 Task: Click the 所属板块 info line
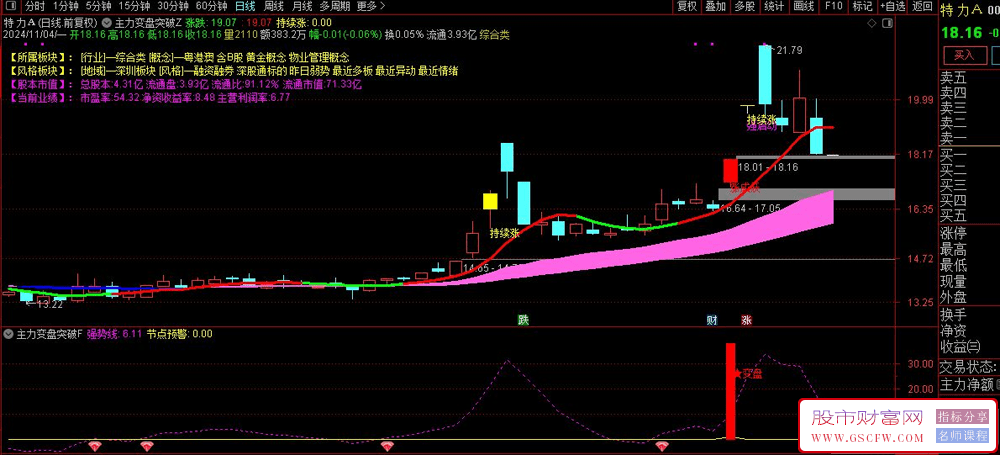point(180,57)
